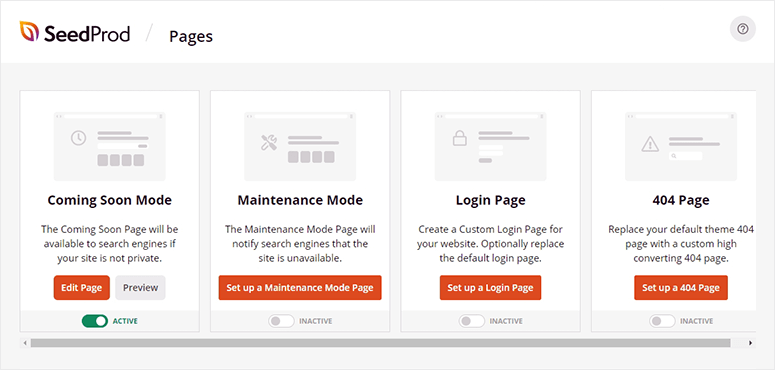
Task: Click the 404 Page warning thumbnail
Action: 681,146
